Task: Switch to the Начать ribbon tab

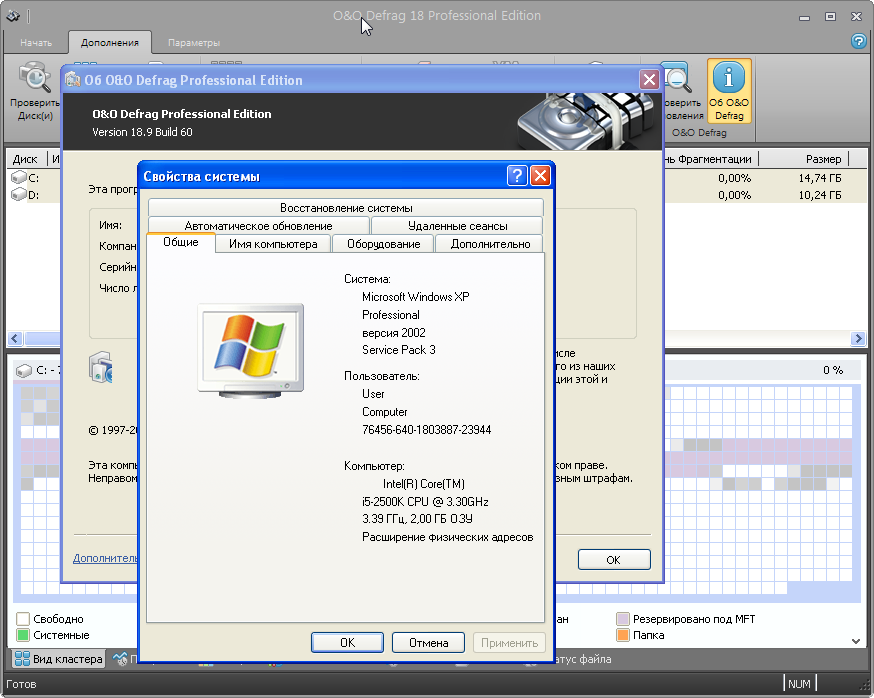Action: pos(36,43)
